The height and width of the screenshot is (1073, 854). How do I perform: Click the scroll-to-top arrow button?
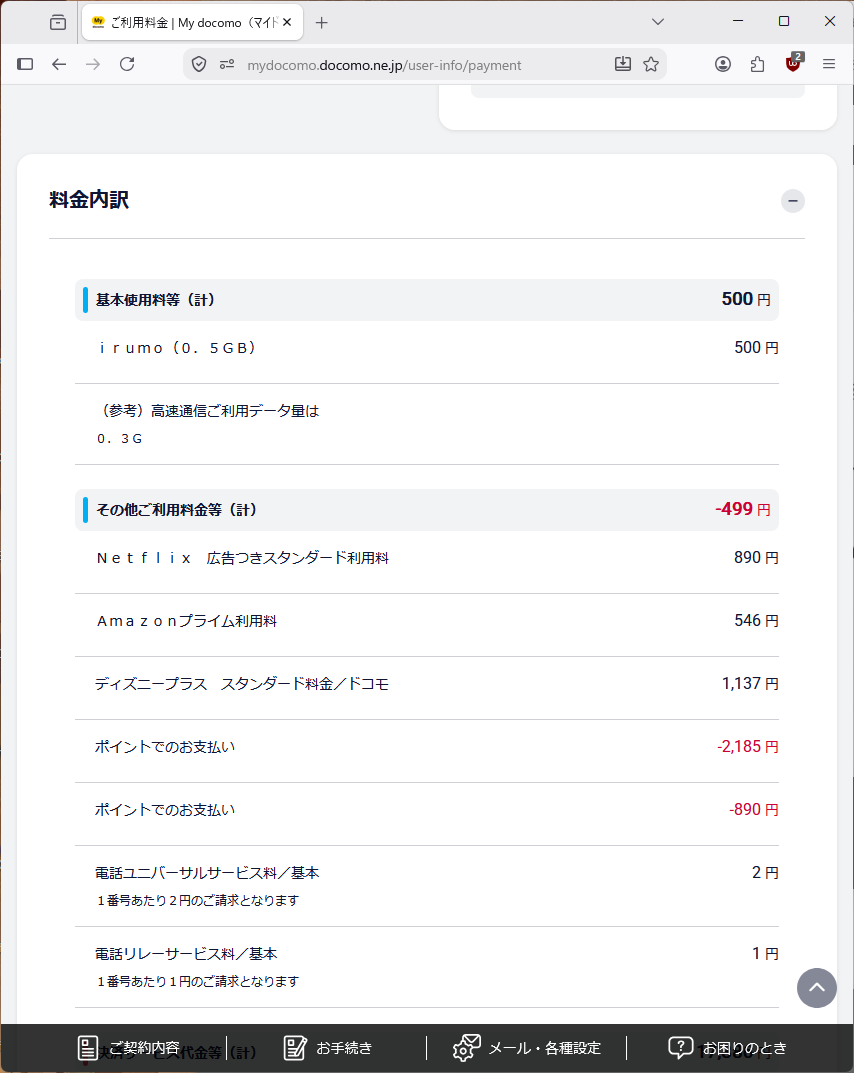coord(816,987)
